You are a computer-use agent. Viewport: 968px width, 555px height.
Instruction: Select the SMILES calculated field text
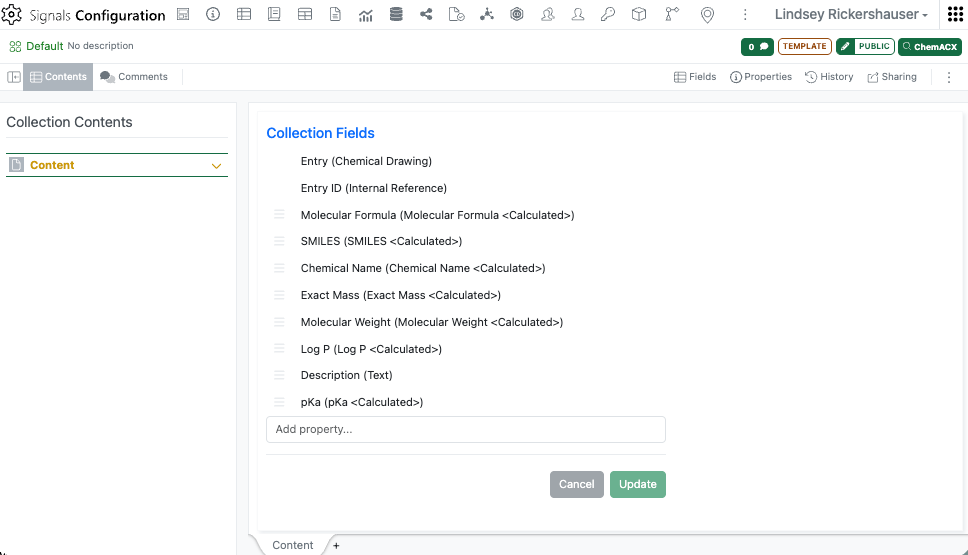tap(381, 241)
